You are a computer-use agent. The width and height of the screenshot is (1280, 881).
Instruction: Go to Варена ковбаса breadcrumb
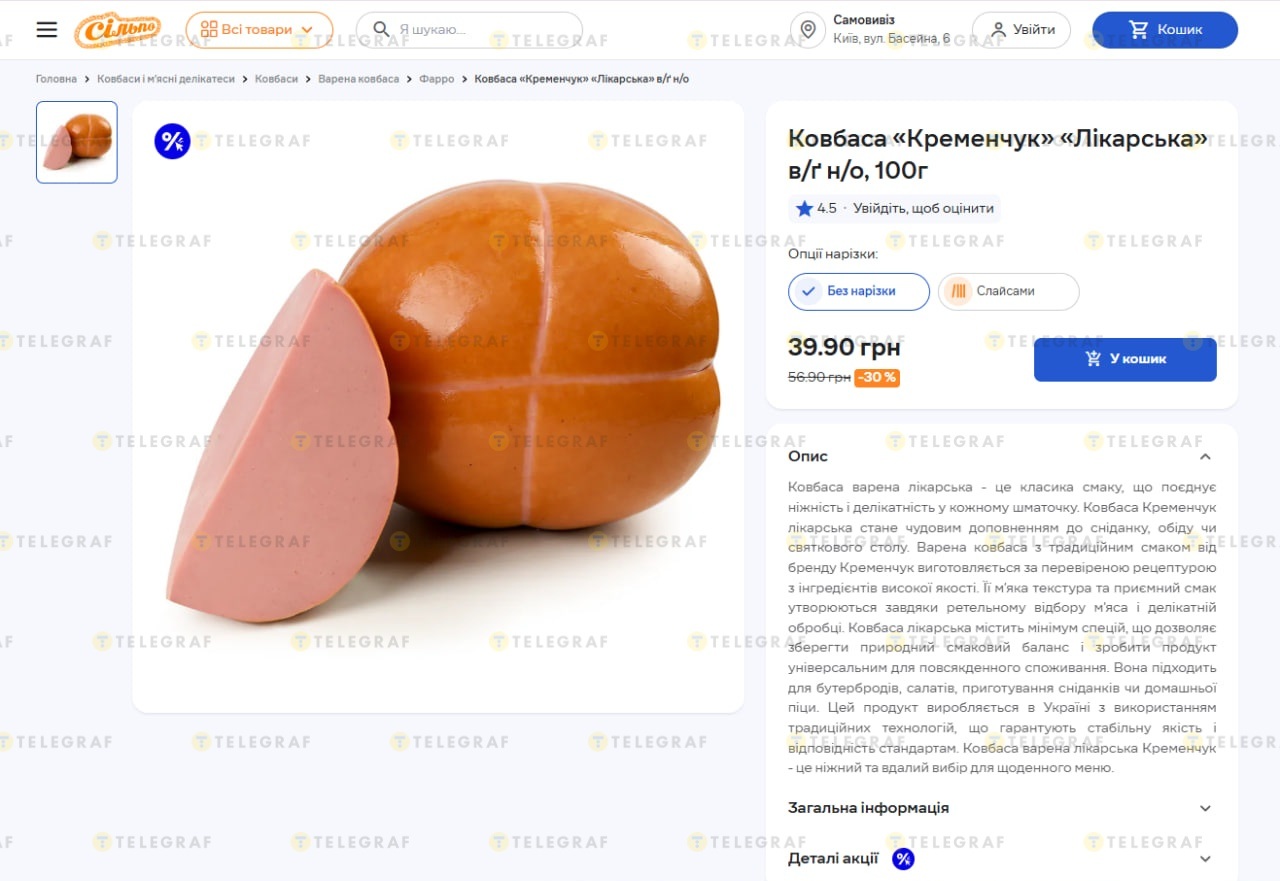point(358,79)
